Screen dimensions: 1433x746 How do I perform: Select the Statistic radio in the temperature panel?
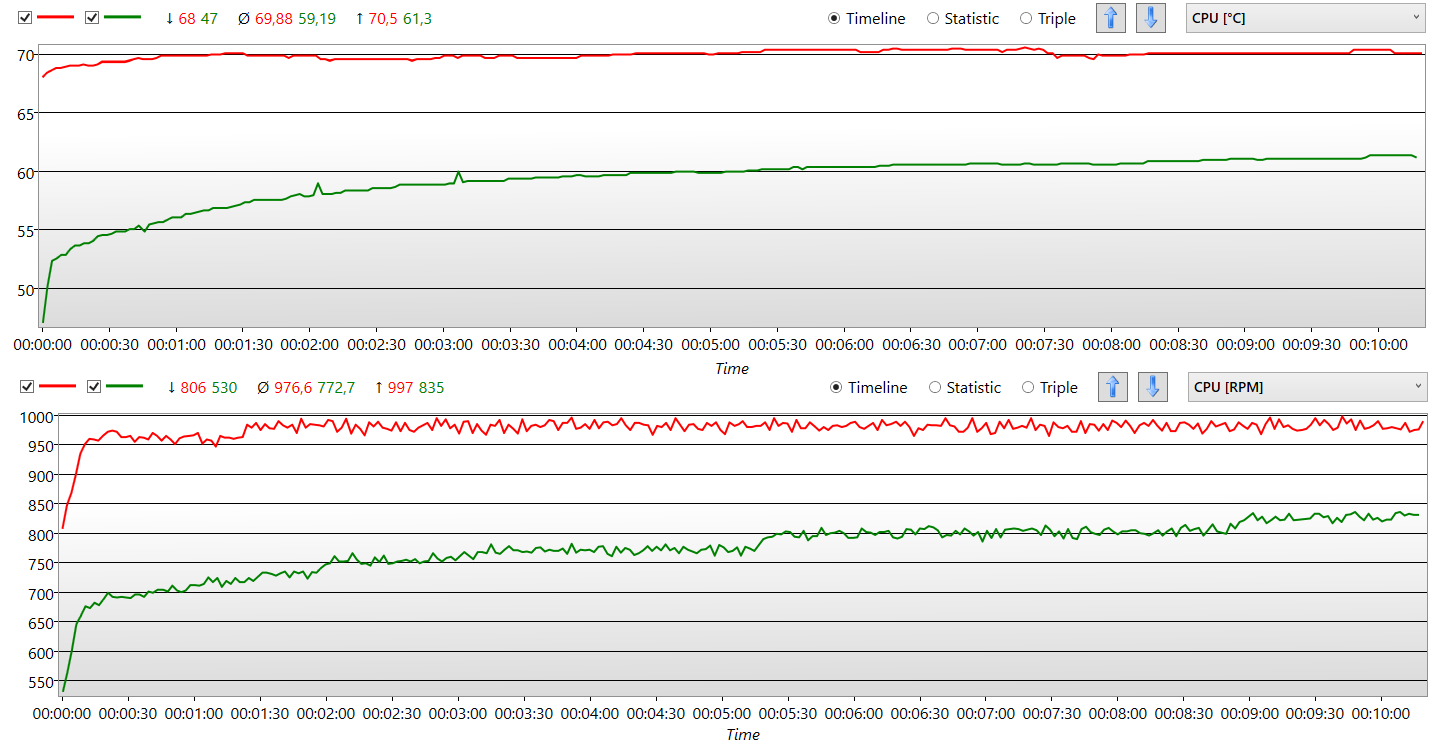click(962, 19)
